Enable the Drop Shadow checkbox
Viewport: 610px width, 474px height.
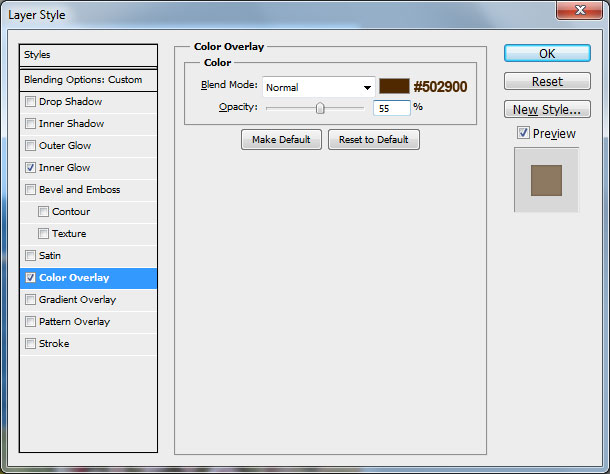pos(30,102)
